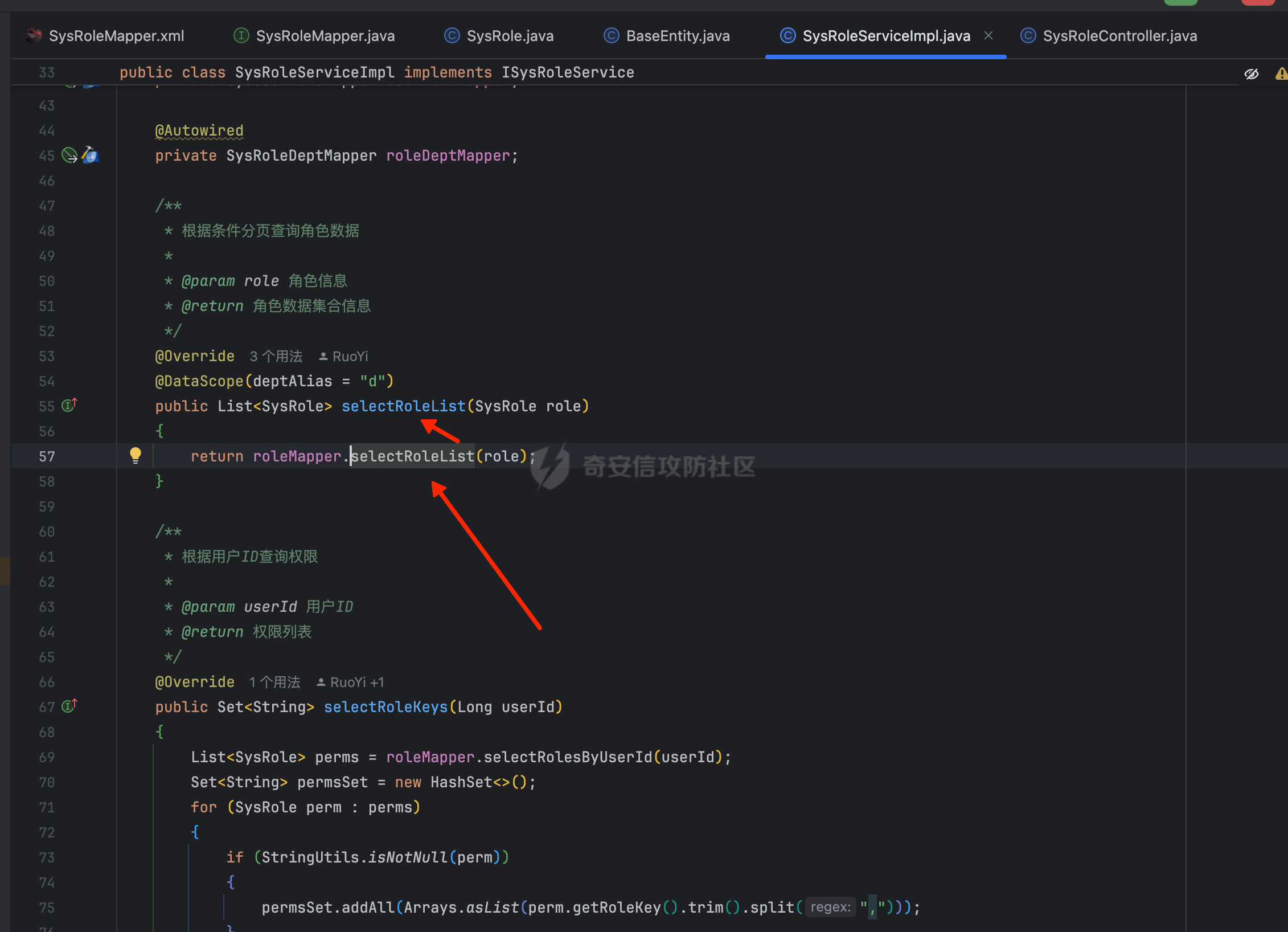The width and height of the screenshot is (1288, 932).
Task: Click the '3 个用法' usages hint
Action: click(x=276, y=357)
